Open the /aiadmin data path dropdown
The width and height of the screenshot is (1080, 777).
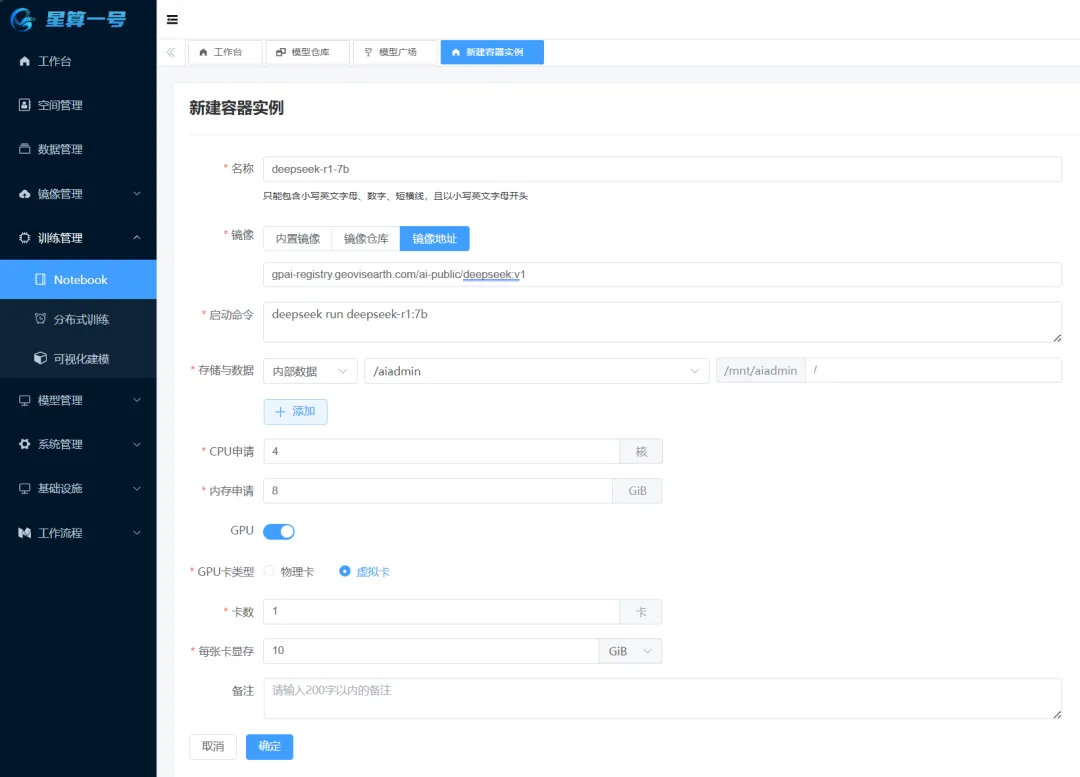click(536, 371)
